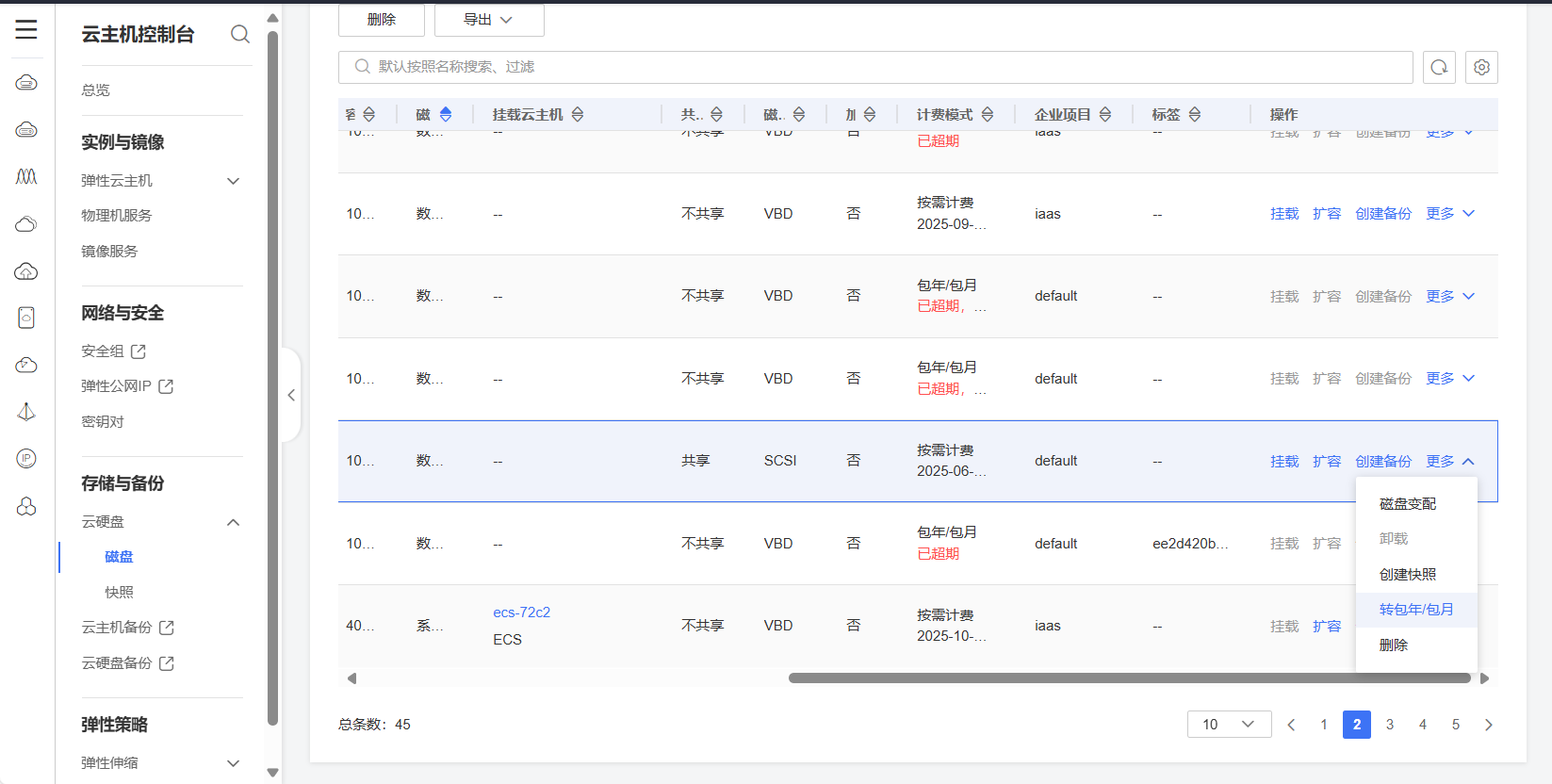The height and width of the screenshot is (784, 1552).
Task: Click the horizontal table scrollbar
Action: click(1129, 678)
